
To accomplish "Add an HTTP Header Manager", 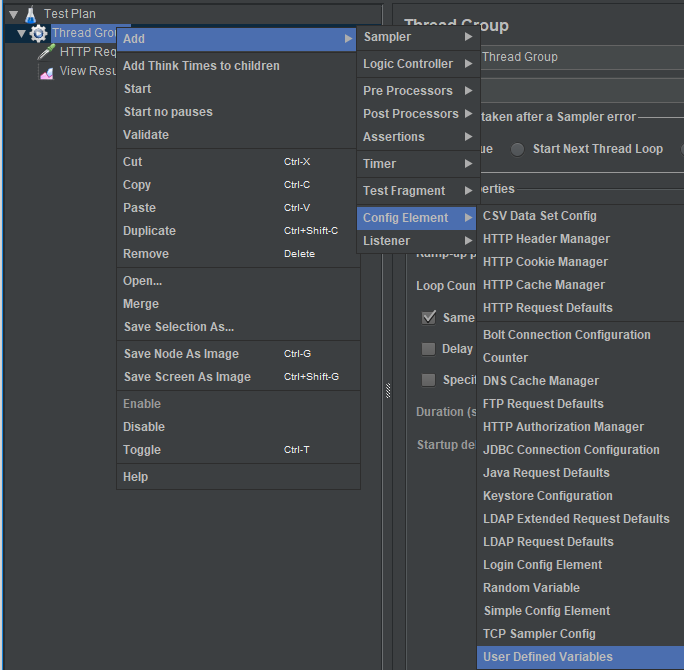I will tap(581, 239).
